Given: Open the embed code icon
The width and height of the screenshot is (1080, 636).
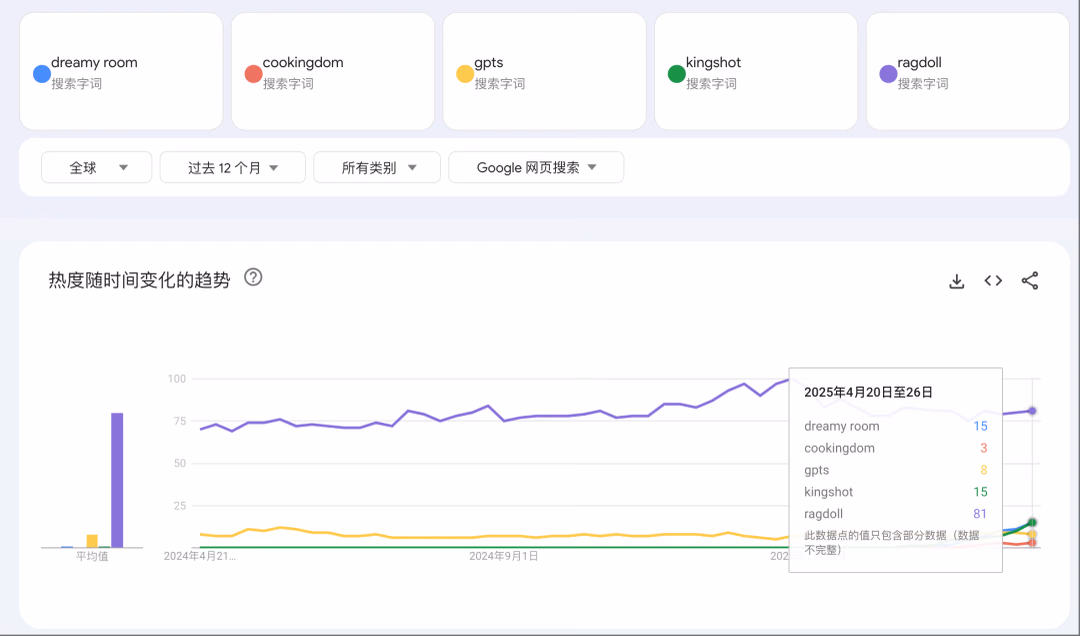Looking at the screenshot, I should 993,280.
